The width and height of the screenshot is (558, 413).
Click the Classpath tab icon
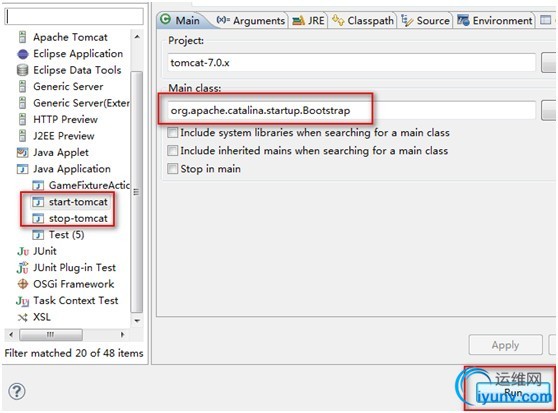[x=338, y=20]
